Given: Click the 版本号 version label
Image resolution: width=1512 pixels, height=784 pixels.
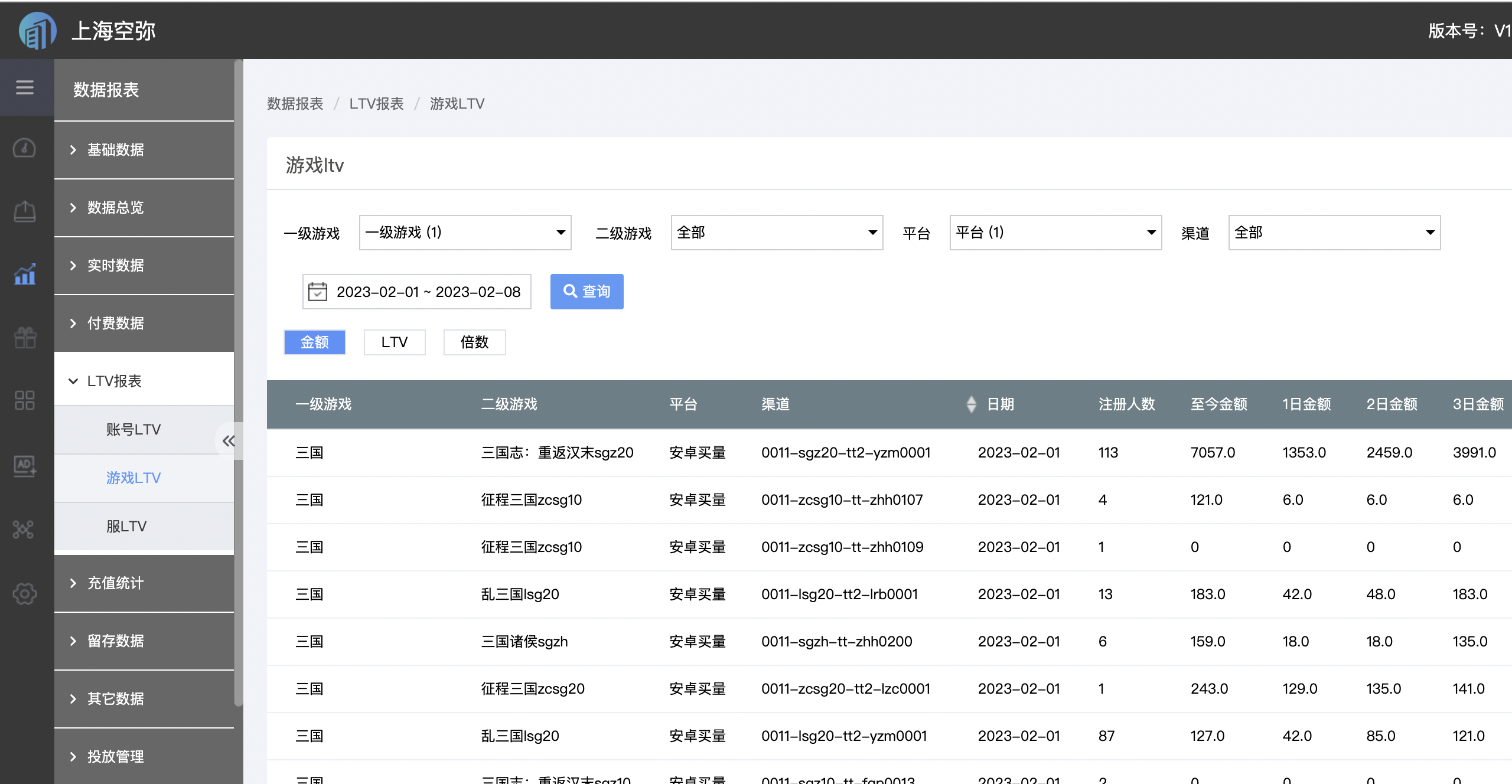Looking at the screenshot, I should pyautogui.click(x=1469, y=31).
